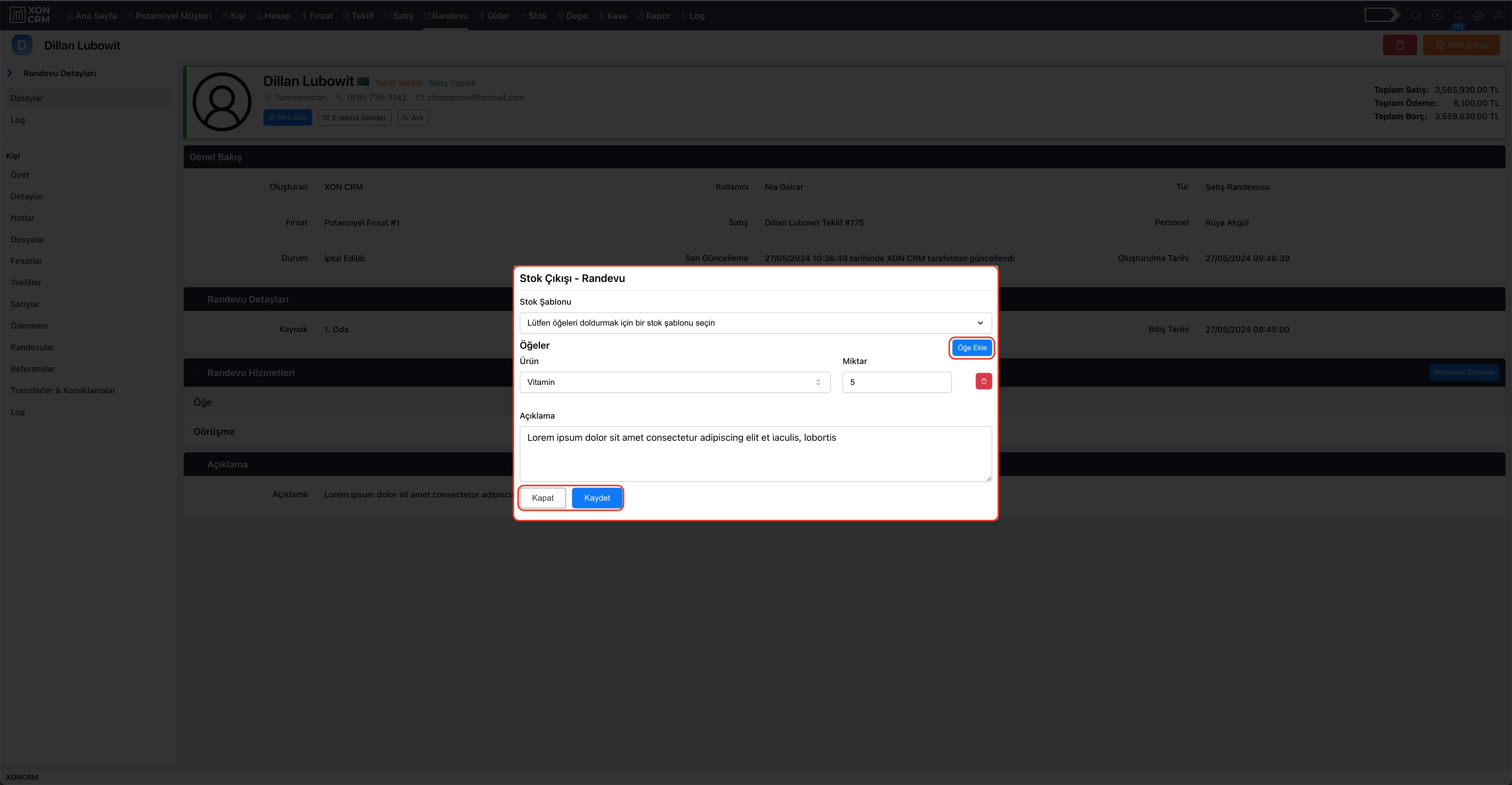
Task: Open the Stok menu in top navigation
Action: point(533,16)
